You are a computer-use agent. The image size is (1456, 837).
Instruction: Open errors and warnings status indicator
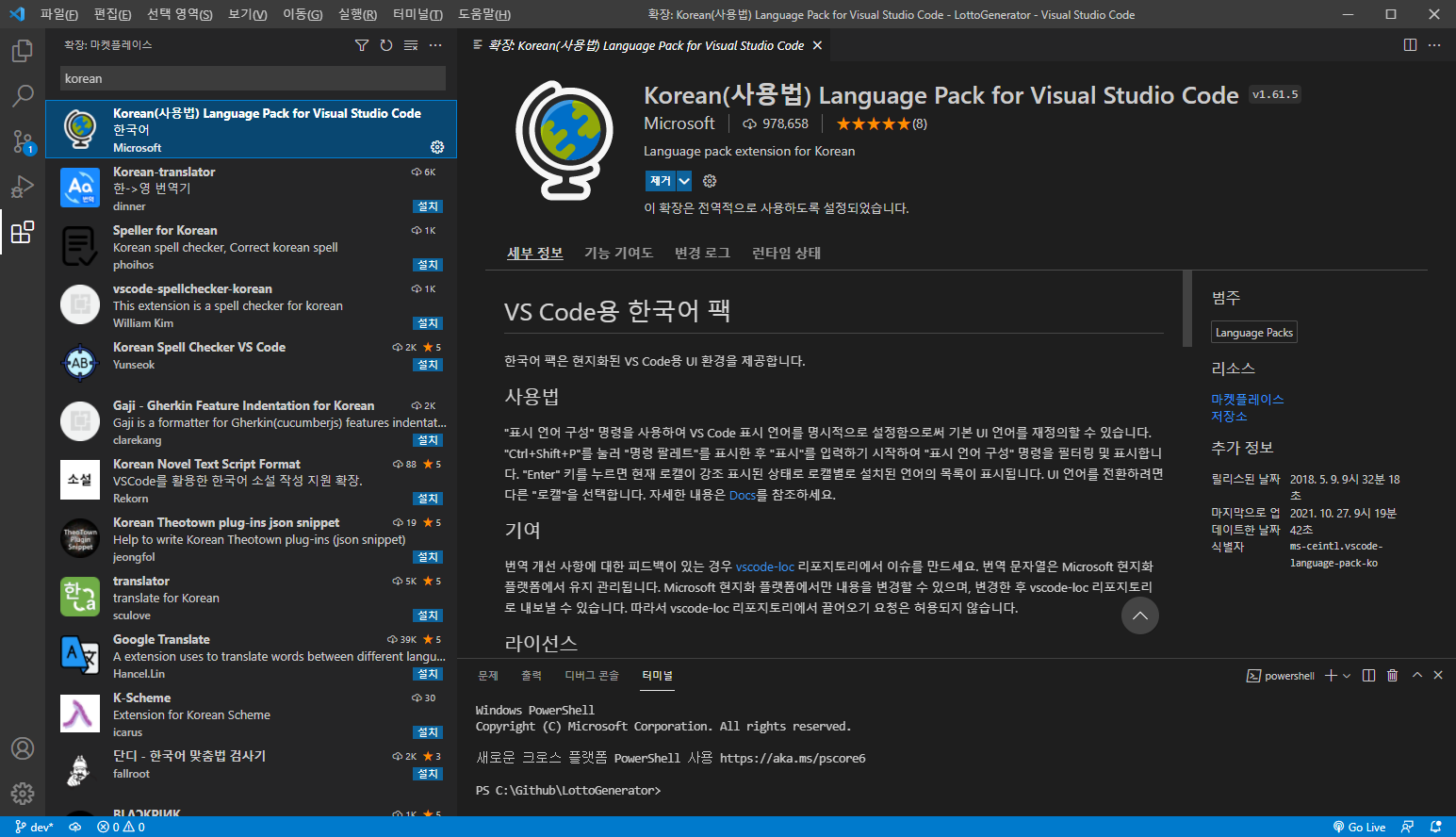[121, 827]
